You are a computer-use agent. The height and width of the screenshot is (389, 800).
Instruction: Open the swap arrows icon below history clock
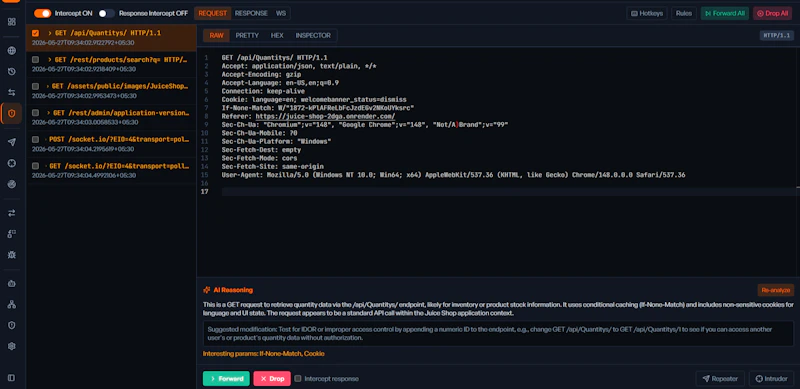(x=11, y=92)
